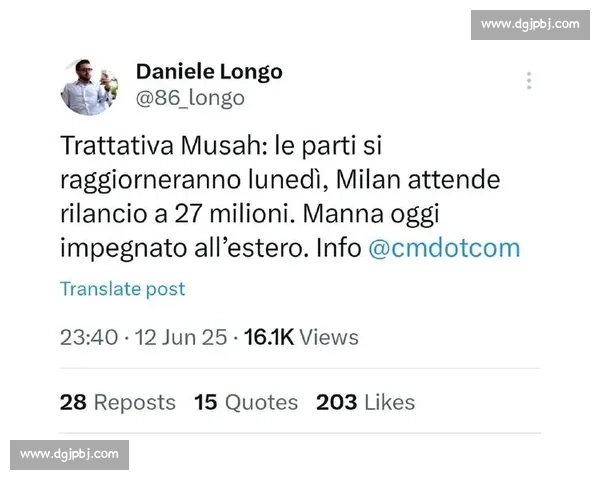Open the three-dot more options menu
This screenshot has height=480, width=600.
point(529,81)
